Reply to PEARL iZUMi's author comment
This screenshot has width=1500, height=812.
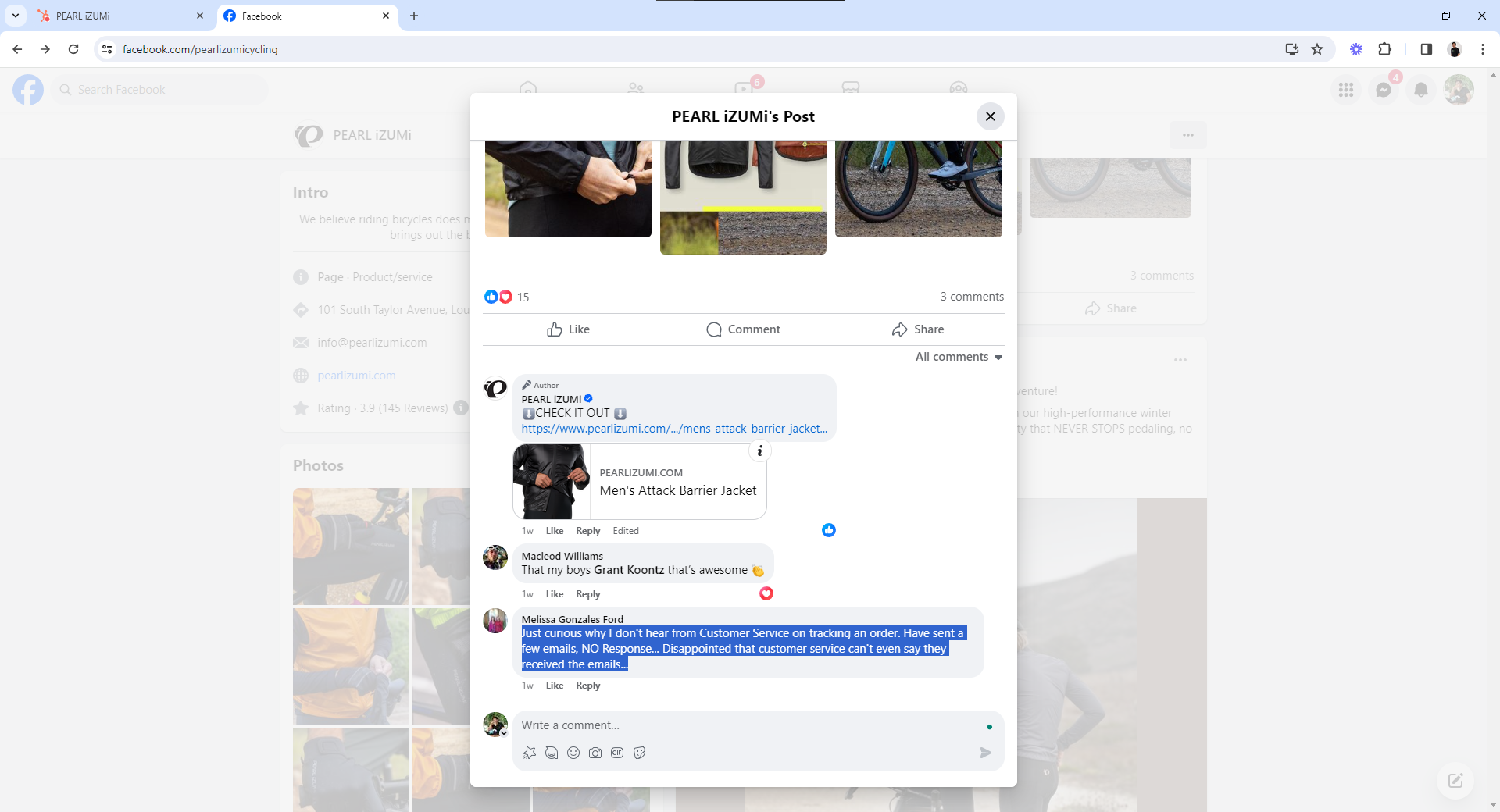pos(587,531)
